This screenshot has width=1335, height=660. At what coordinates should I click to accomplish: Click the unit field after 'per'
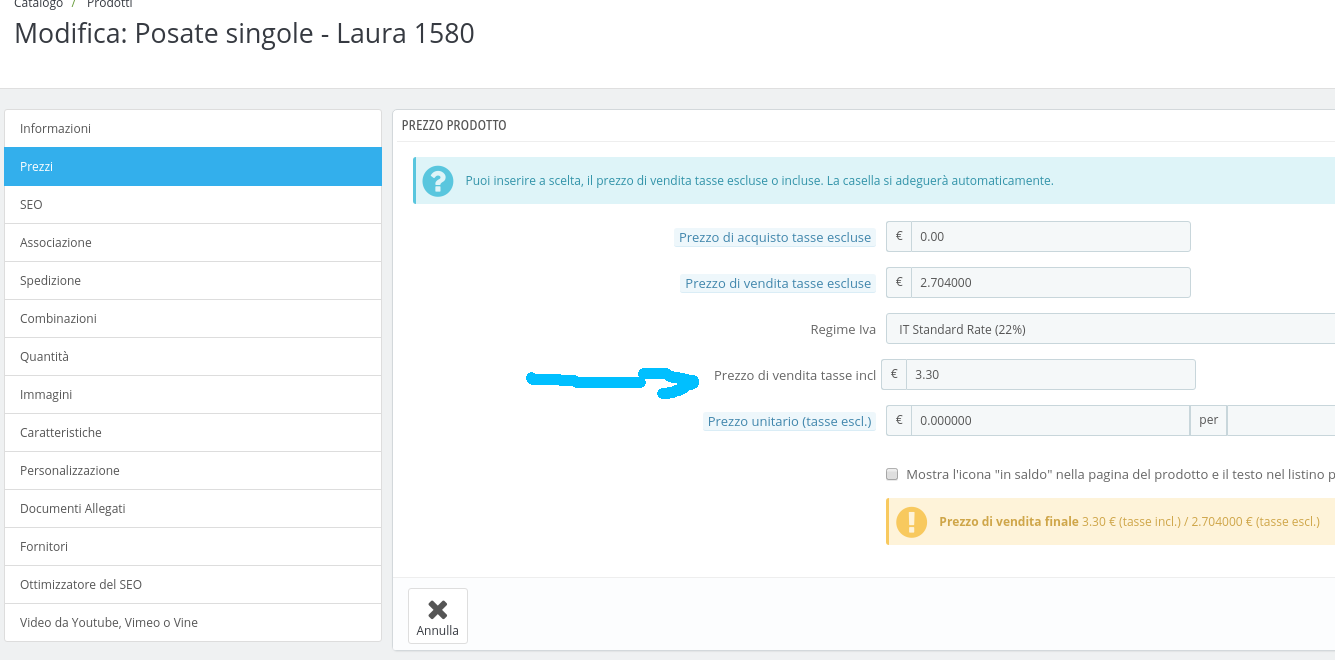[1281, 421]
